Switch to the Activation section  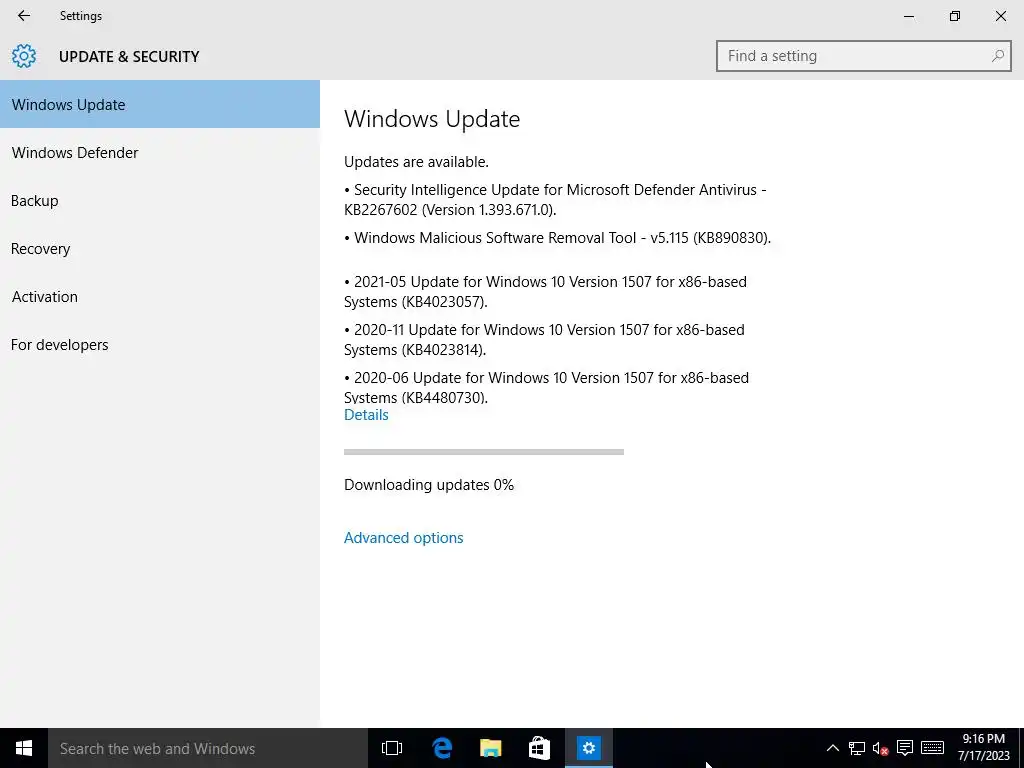point(160,296)
